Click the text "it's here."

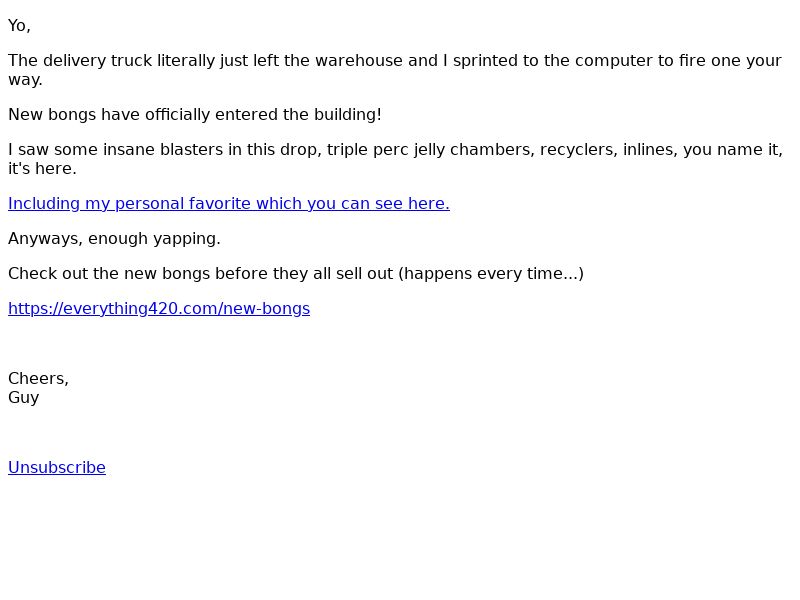coord(42,169)
